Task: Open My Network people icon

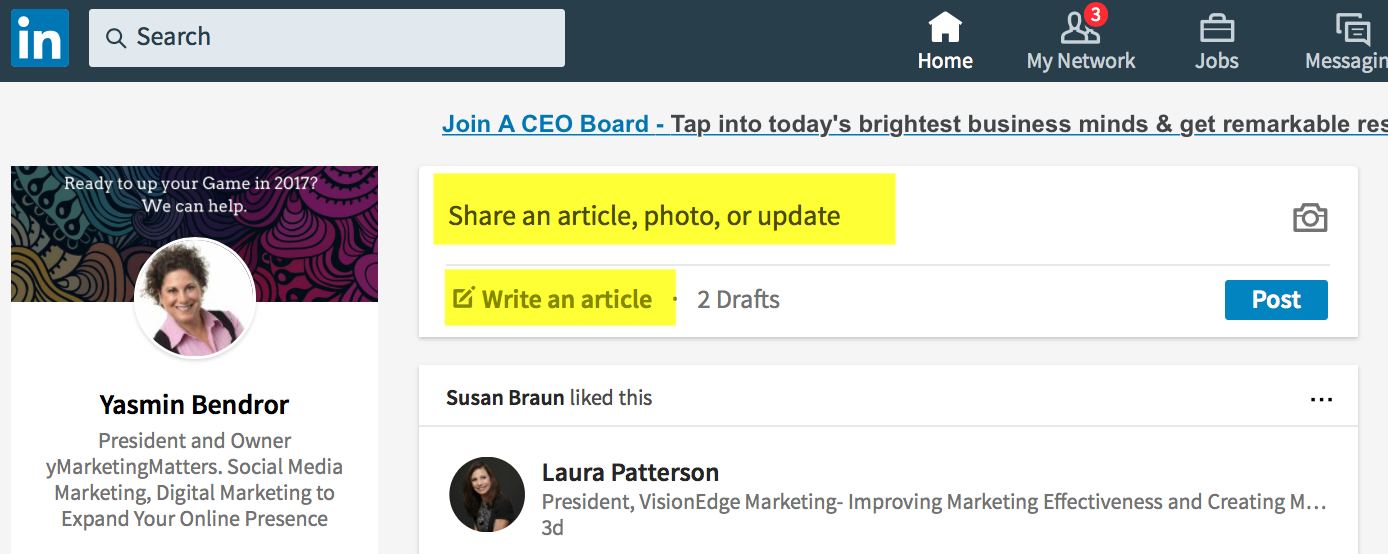Action: point(1079,27)
